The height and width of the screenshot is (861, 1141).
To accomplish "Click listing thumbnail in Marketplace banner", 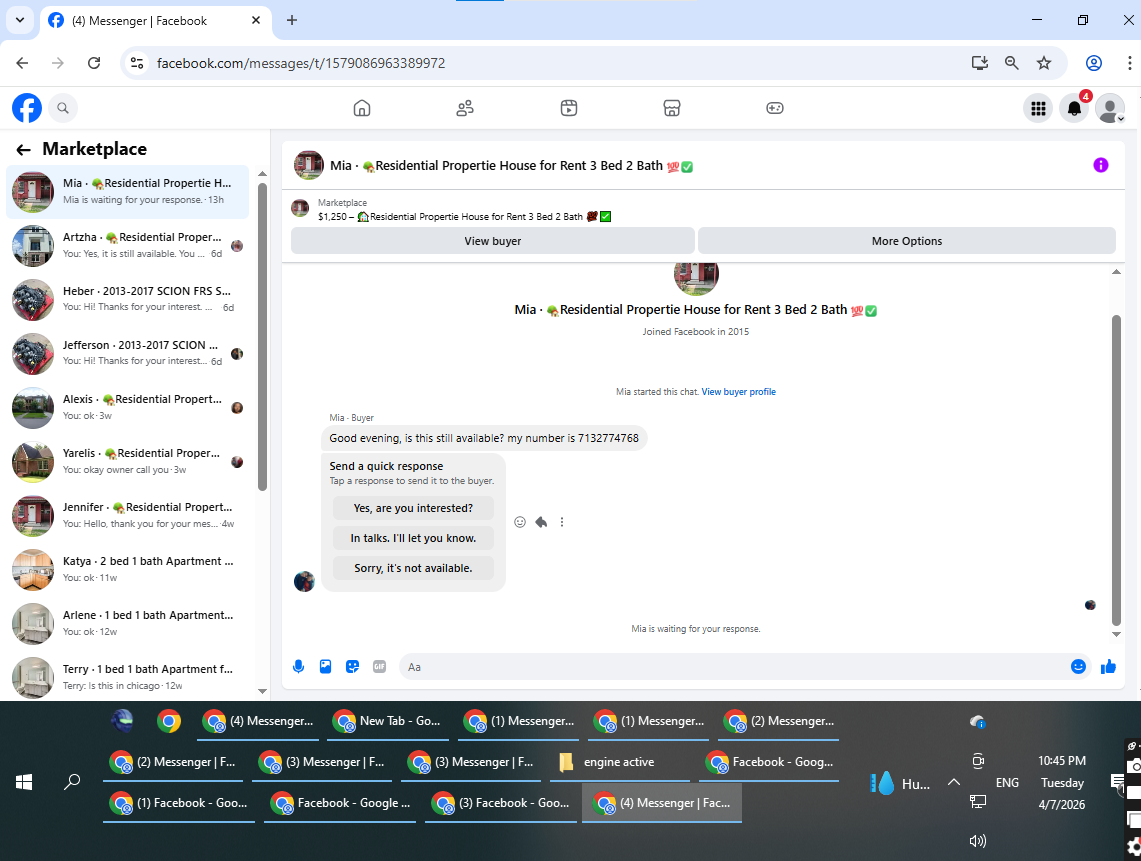I will [300, 209].
